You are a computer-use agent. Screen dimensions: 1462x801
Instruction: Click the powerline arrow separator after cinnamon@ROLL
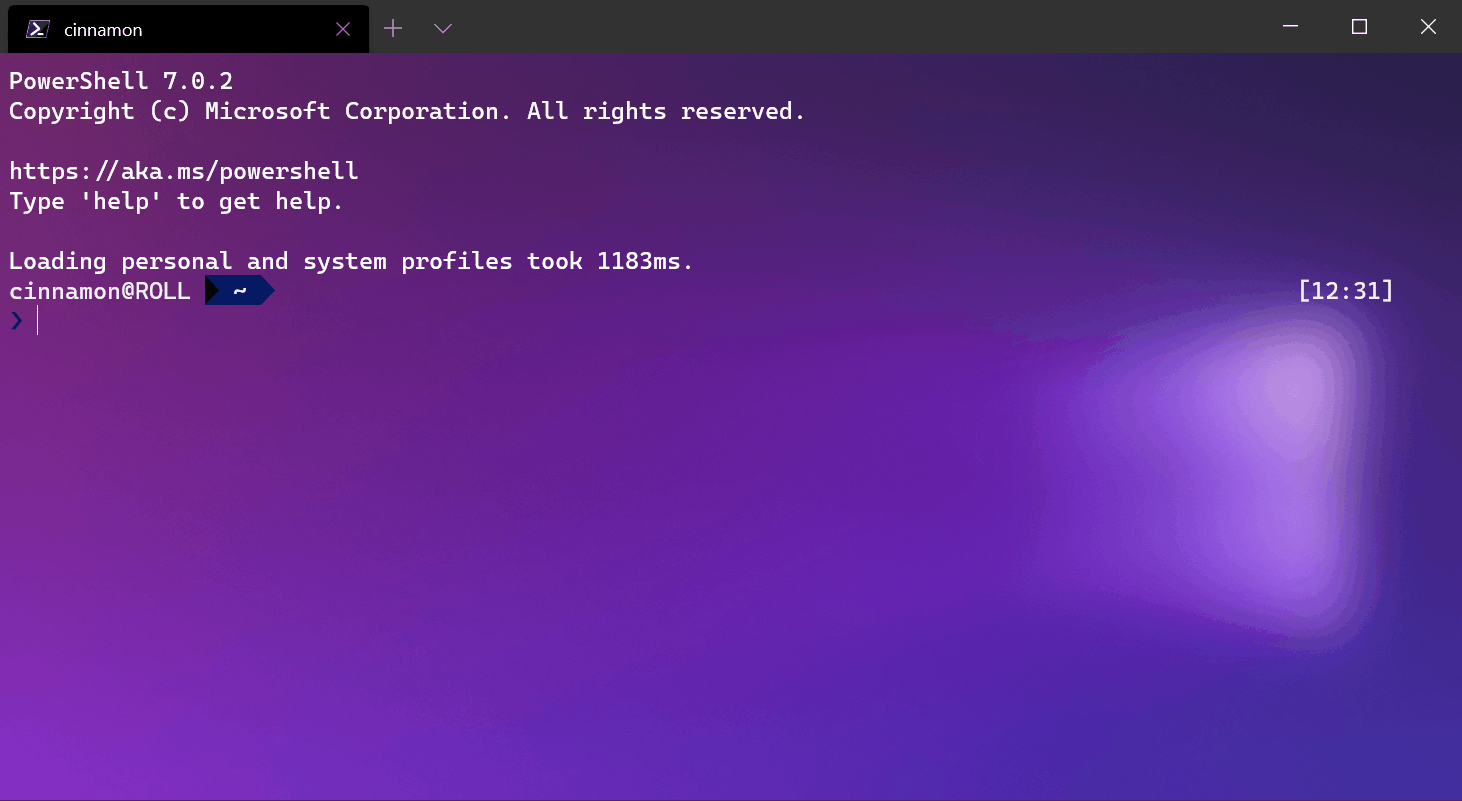point(211,290)
